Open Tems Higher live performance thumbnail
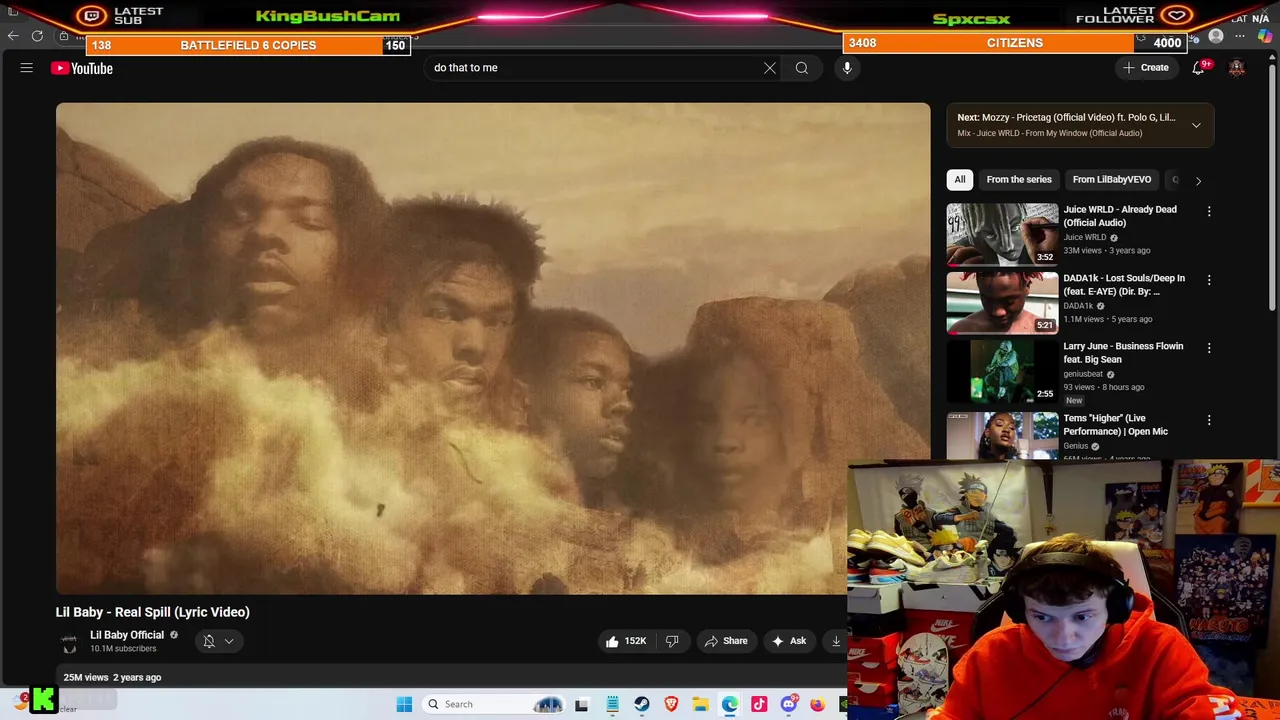 click(x=1002, y=434)
